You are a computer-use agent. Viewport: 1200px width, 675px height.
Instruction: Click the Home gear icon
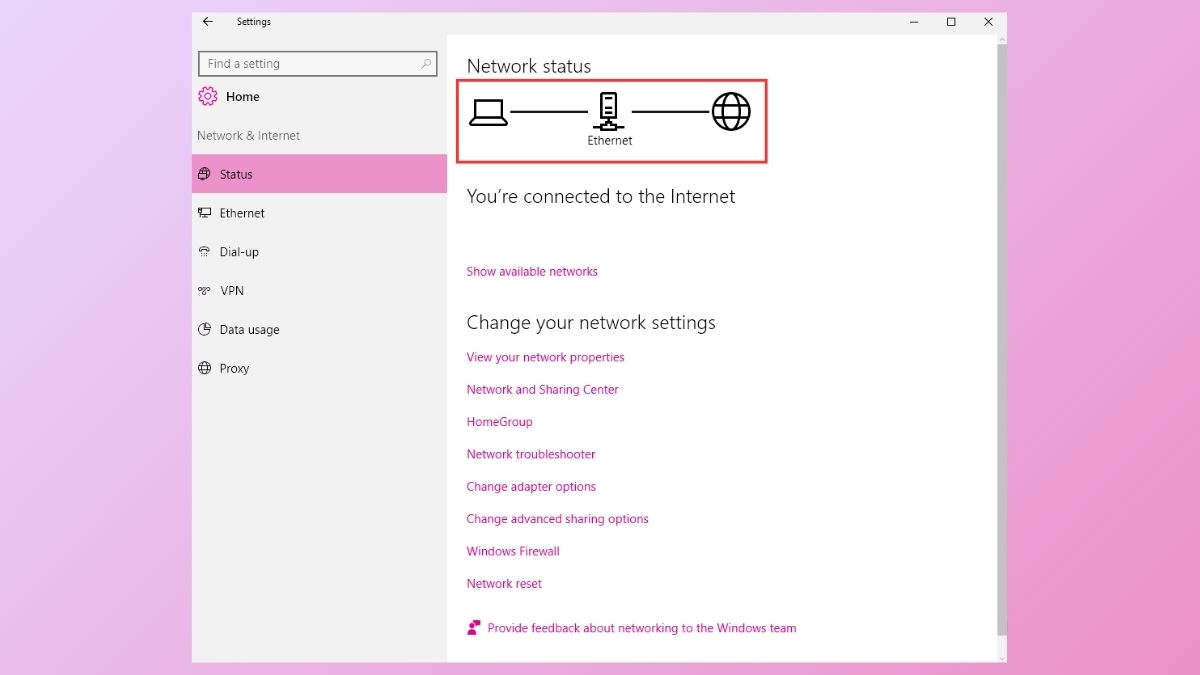[207, 96]
